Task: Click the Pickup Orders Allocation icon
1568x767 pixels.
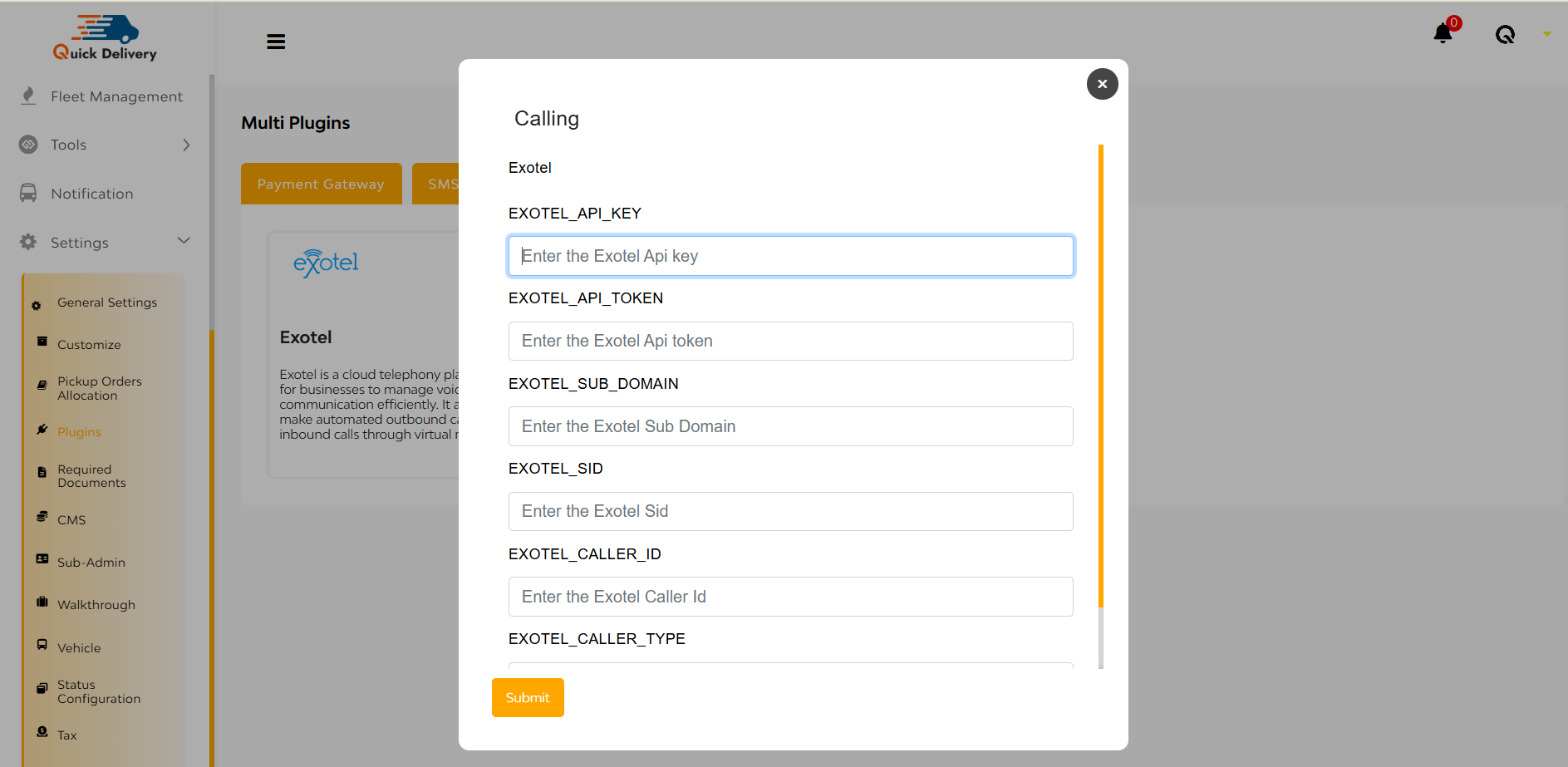Action: pos(42,385)
